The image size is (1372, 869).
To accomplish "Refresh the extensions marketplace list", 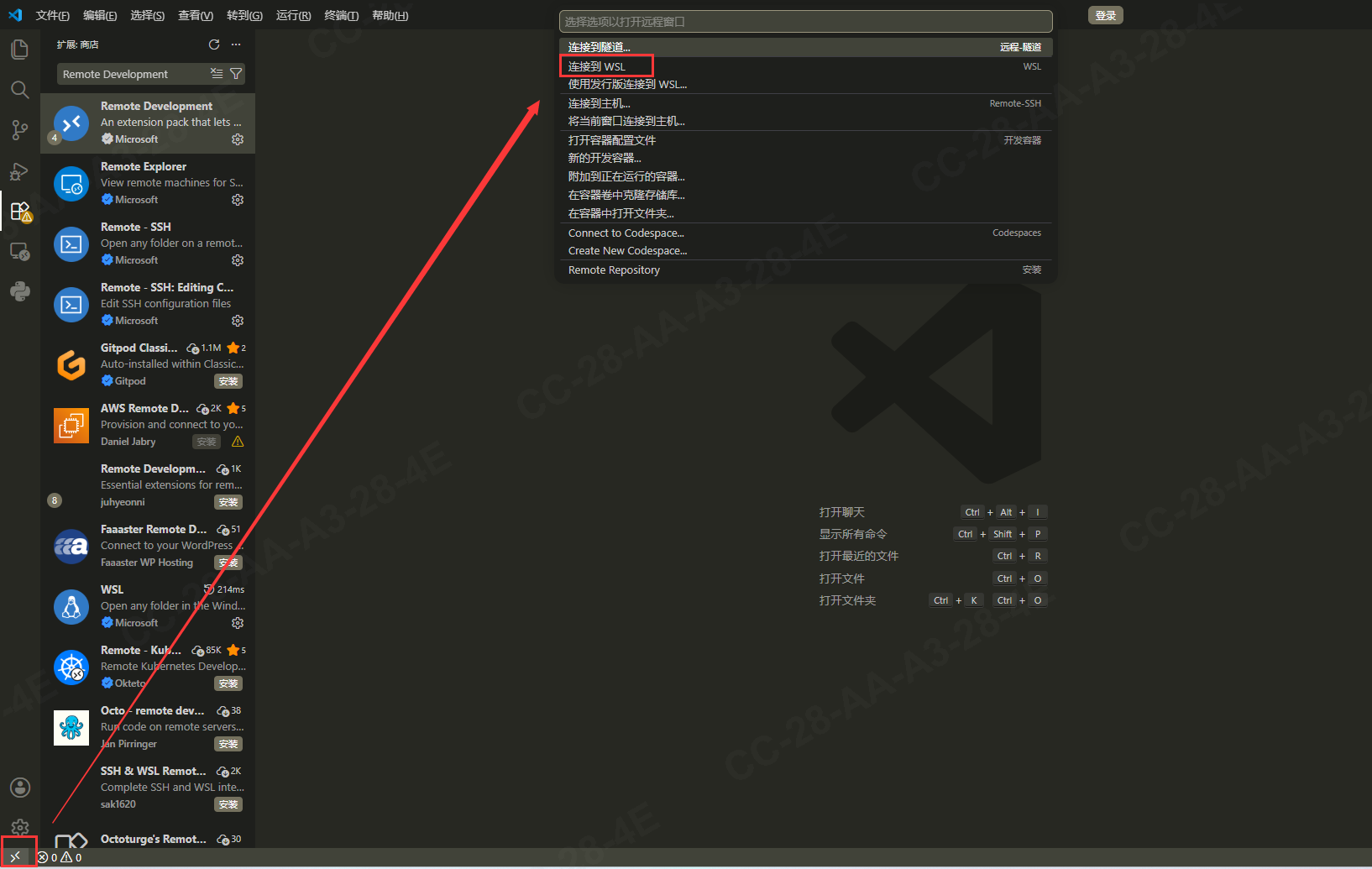I will pos(214,44).
